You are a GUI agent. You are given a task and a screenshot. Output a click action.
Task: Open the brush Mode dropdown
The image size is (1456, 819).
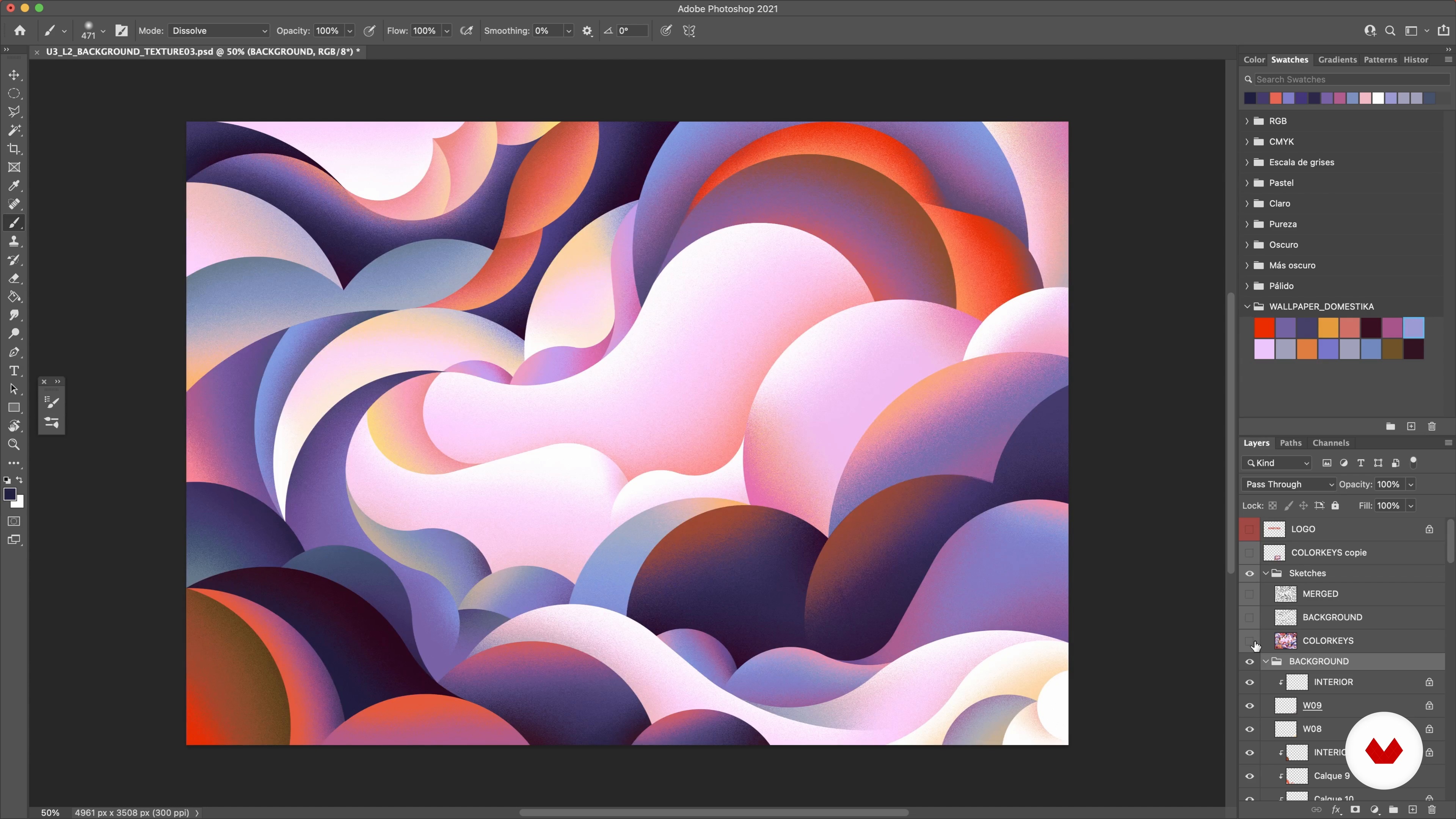tap(218, 31)
